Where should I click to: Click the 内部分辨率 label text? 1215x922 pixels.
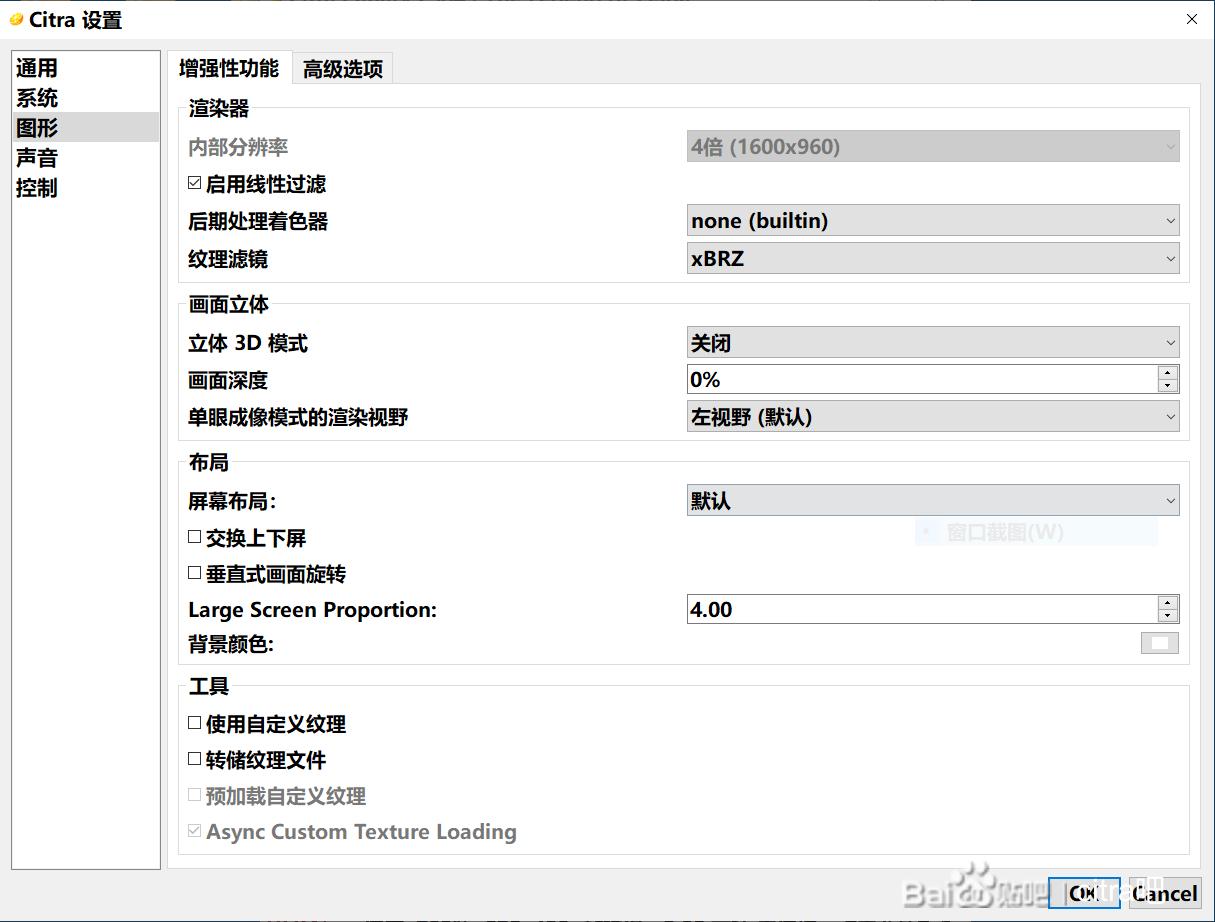click(238, 147)
